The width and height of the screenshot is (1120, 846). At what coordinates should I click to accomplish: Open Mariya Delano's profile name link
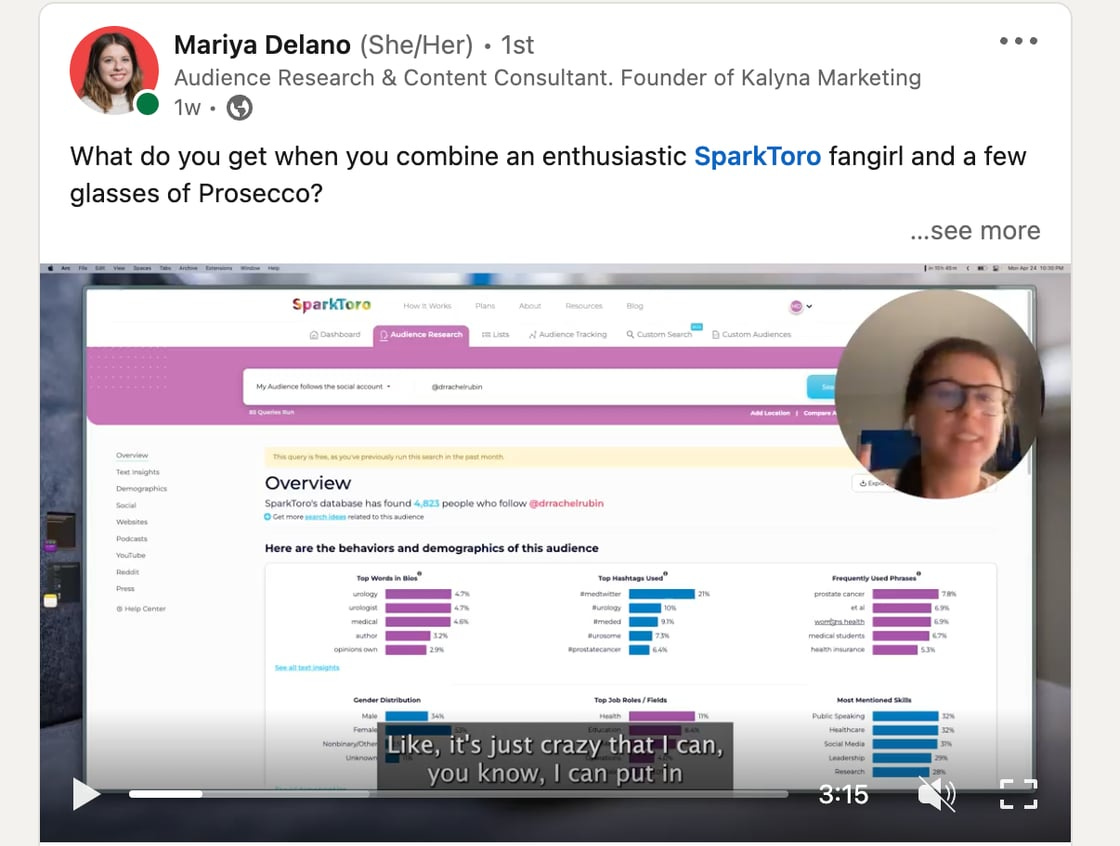[x=262, y=45]
